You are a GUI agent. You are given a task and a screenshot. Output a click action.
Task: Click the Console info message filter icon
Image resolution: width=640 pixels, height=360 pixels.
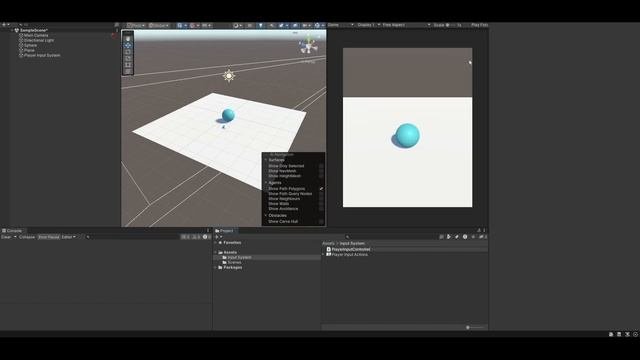pyautogui.click(x=185, y=237)
